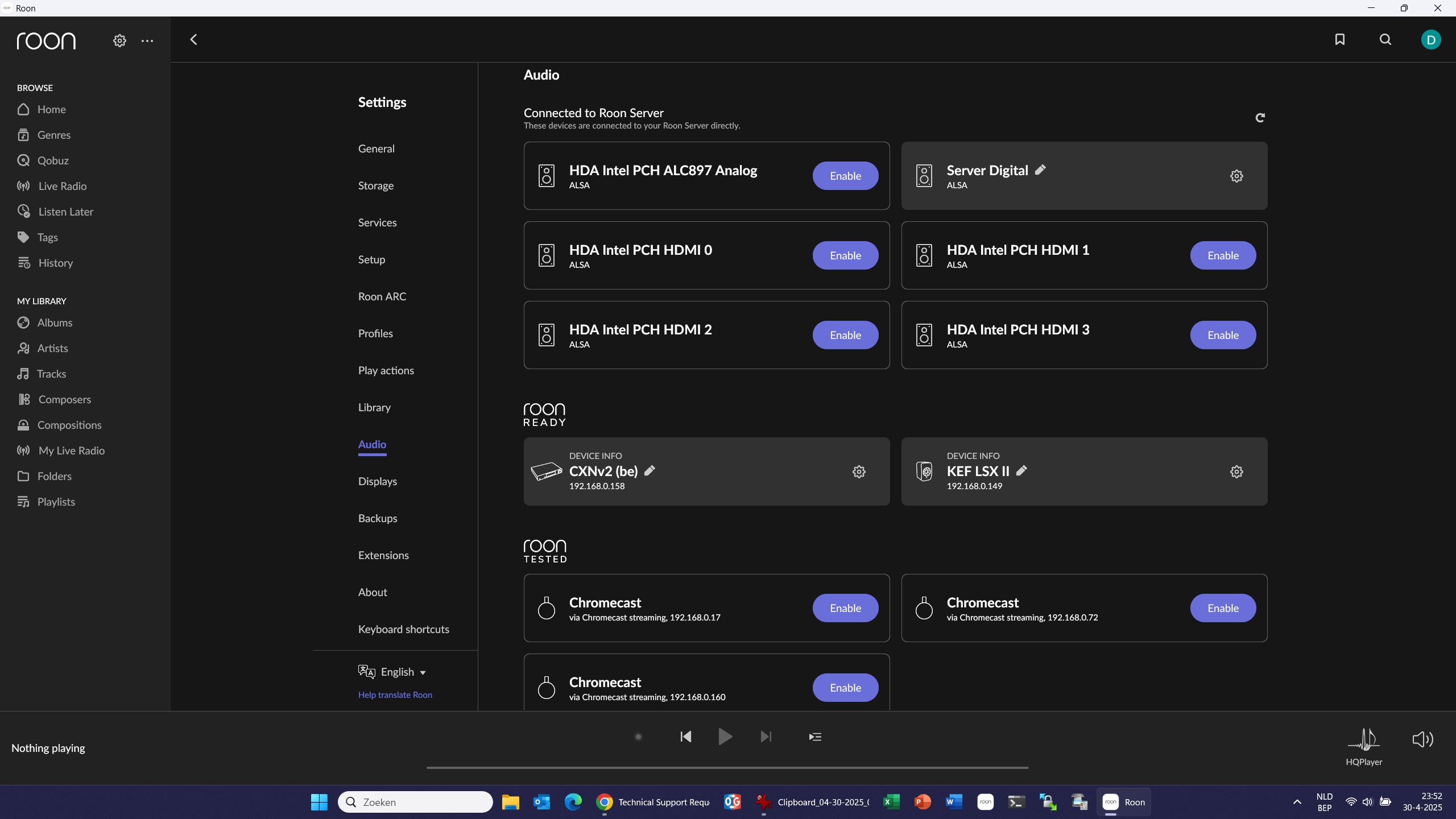This screenshot has height=819, width=1456.
Task: Open Qobuz in the sidebar
Action: click(x=43, y=160)
